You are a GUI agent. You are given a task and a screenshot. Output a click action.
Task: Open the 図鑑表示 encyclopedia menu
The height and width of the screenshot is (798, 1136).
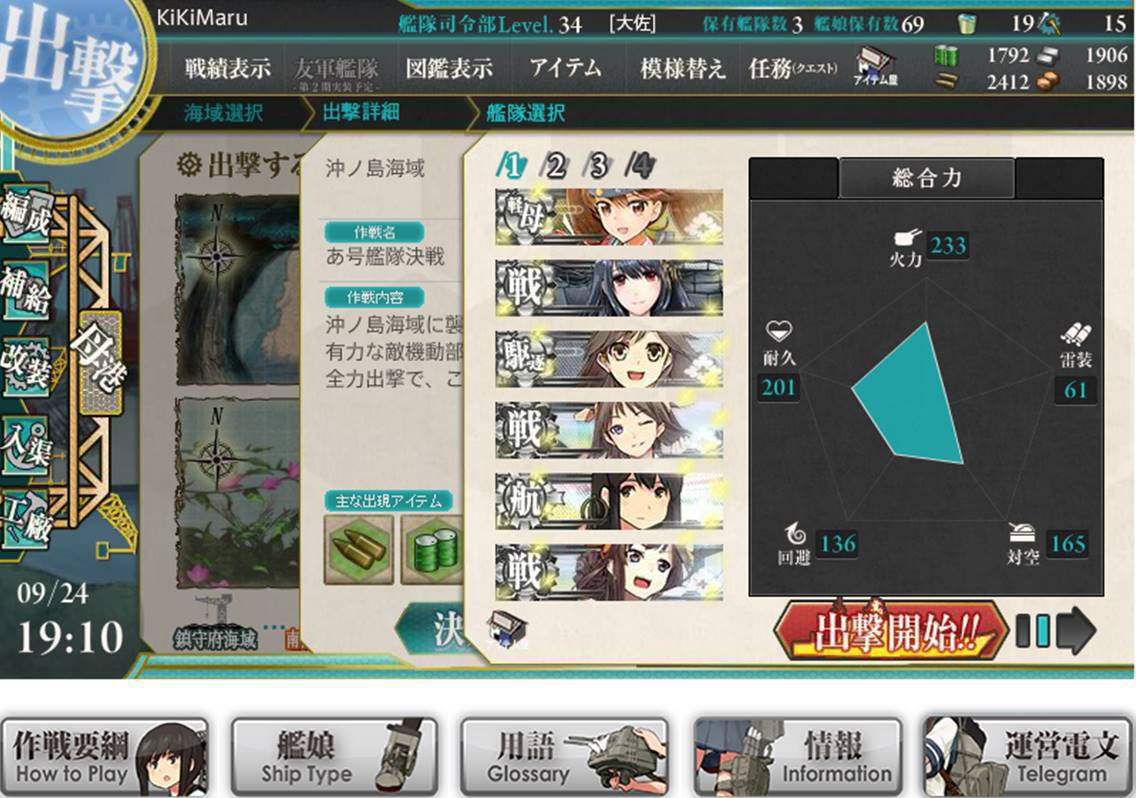pos(449,69)
